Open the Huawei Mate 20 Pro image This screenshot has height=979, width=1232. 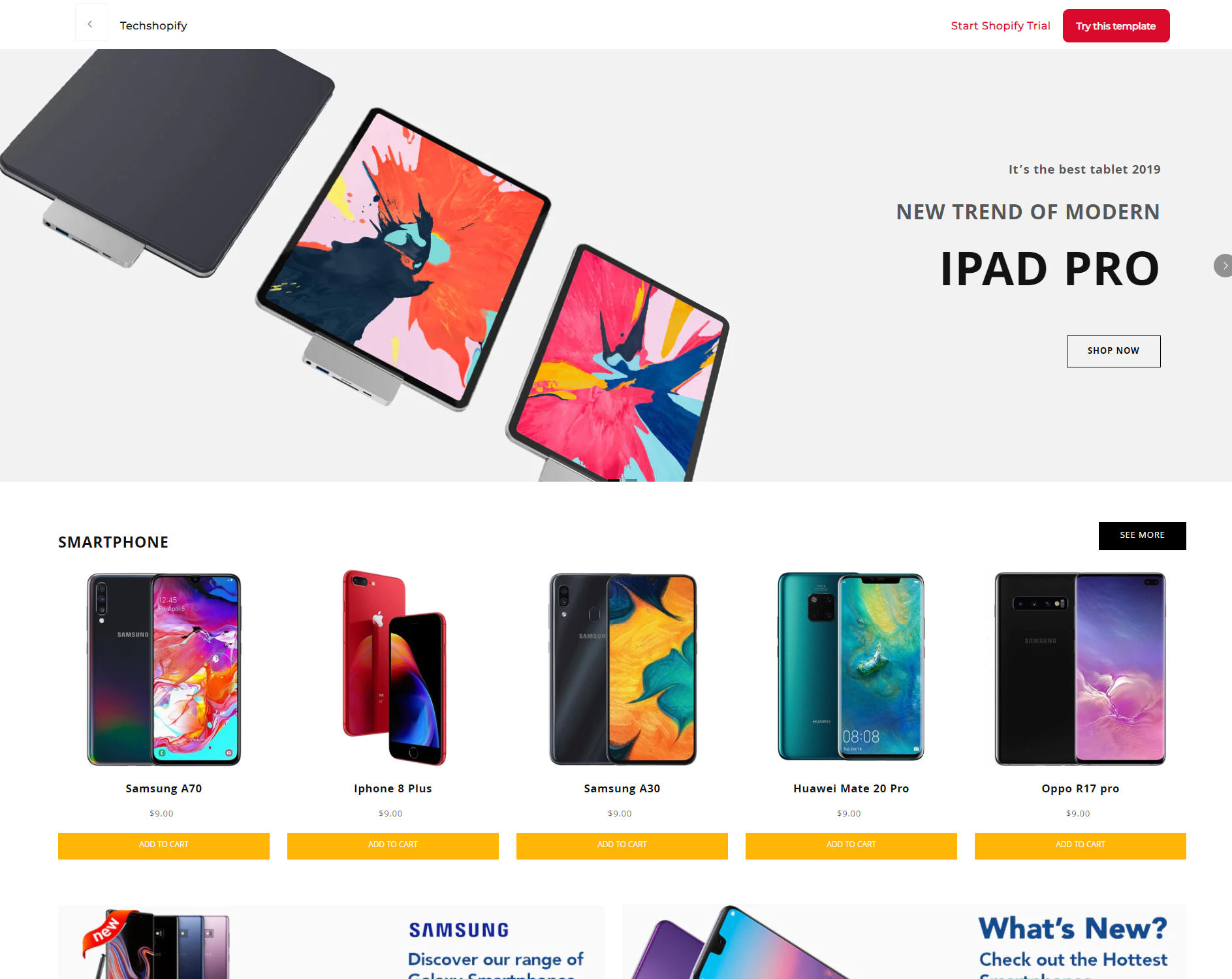pos(851,666)
